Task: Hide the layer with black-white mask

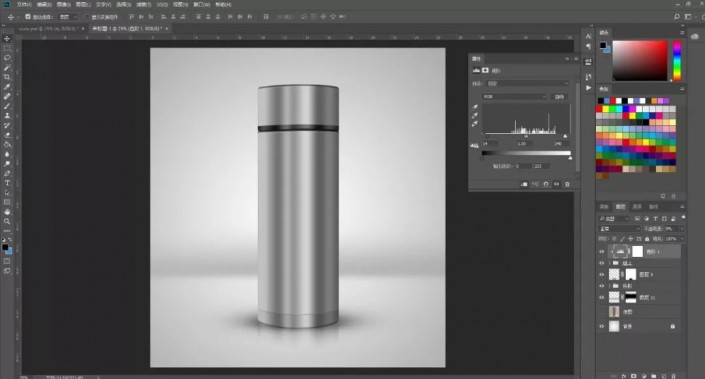Action: pyautogui.click(x=602, y=297)
